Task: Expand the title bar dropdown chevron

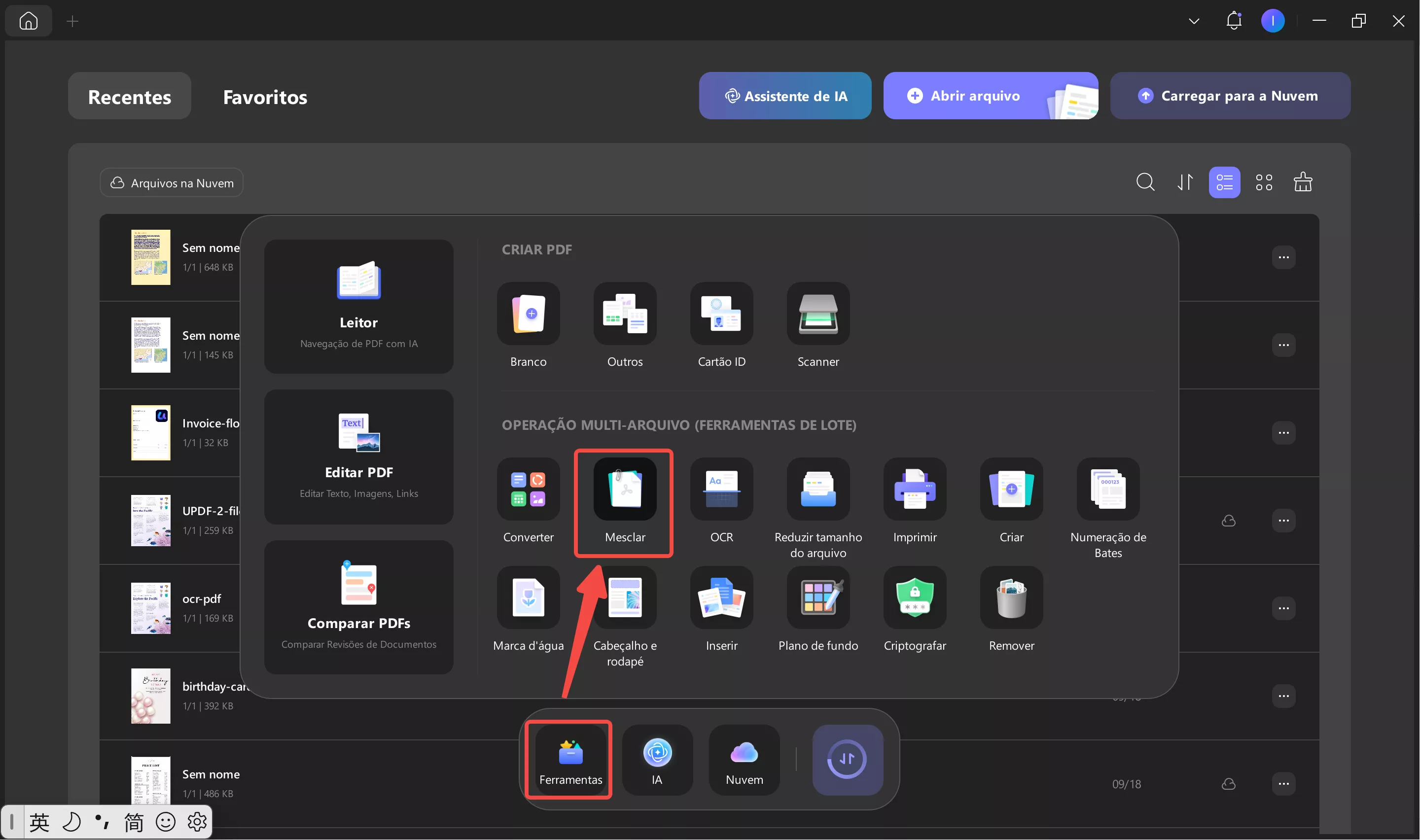Action: (1194, 22)
